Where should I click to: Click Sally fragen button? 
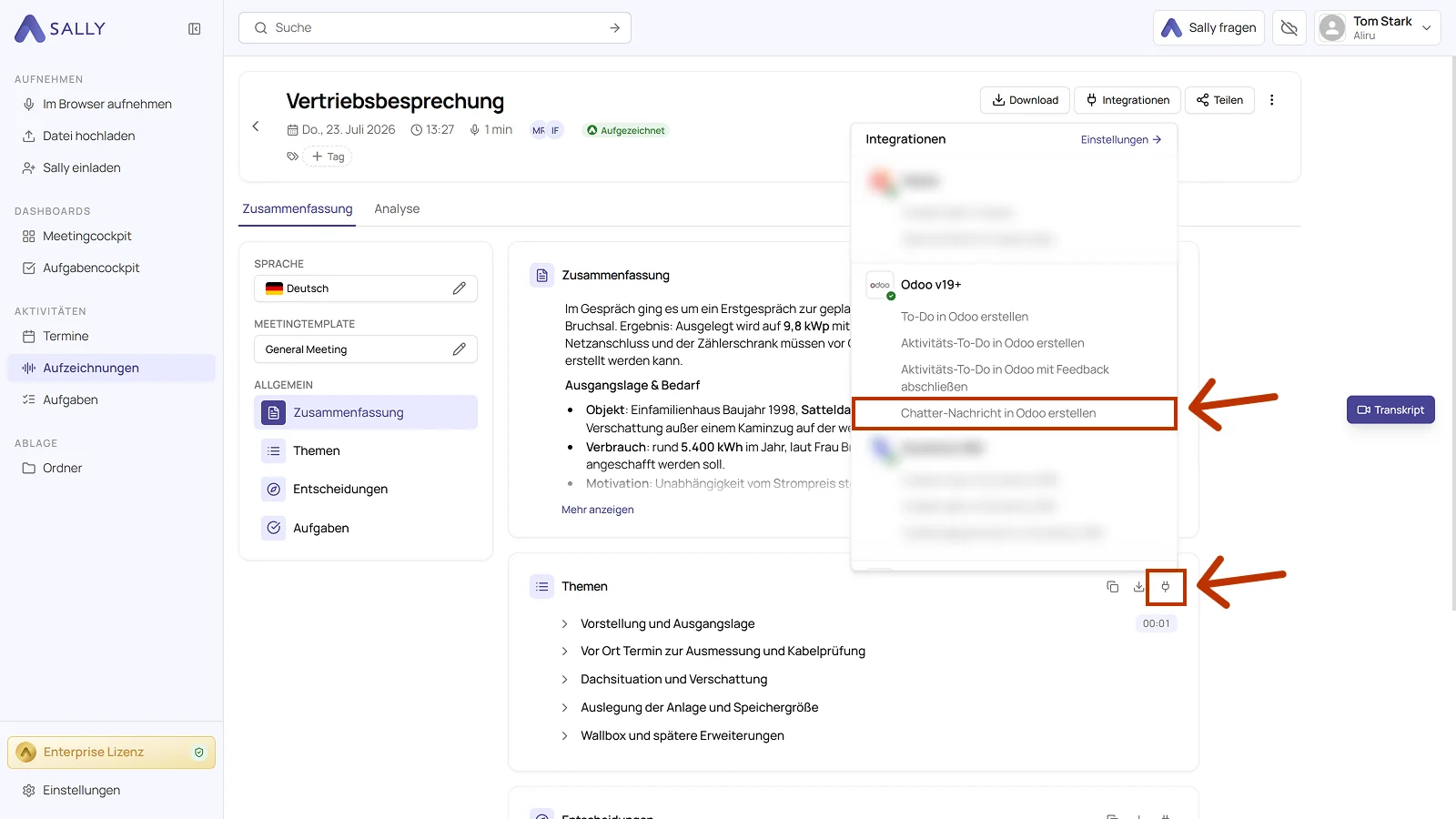pos(1208,28)
